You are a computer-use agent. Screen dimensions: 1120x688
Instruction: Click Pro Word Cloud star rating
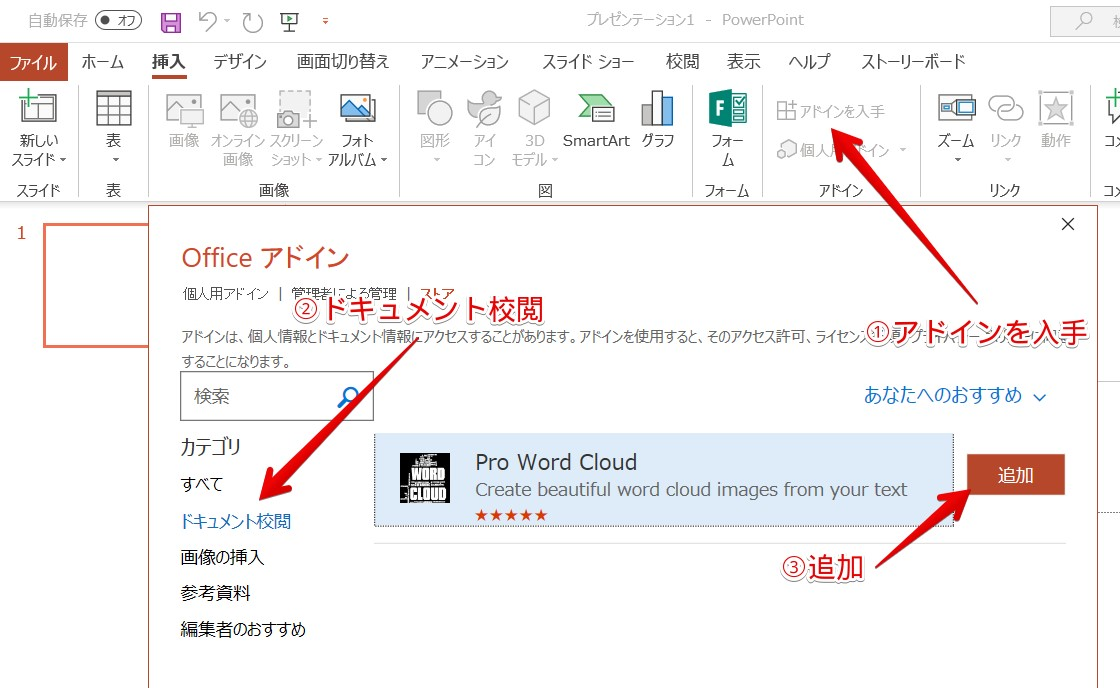511,515
